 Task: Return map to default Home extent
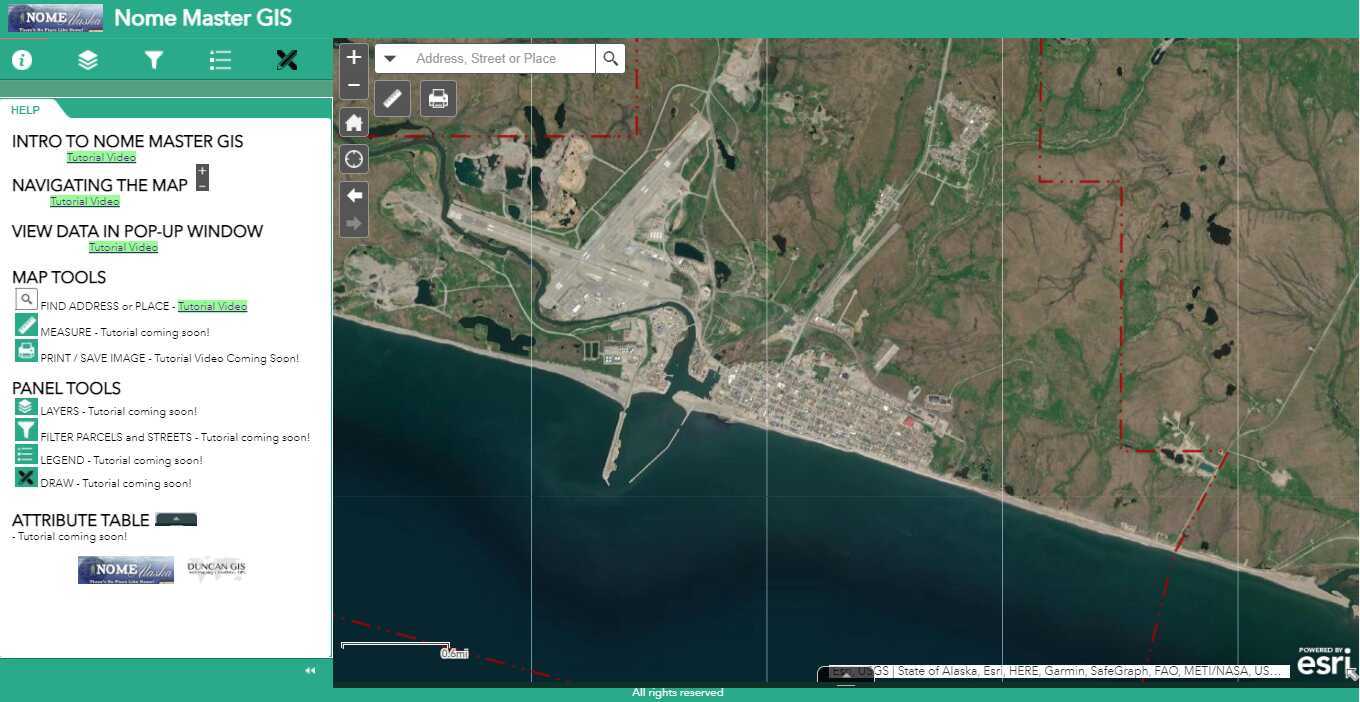pos(354,123)
